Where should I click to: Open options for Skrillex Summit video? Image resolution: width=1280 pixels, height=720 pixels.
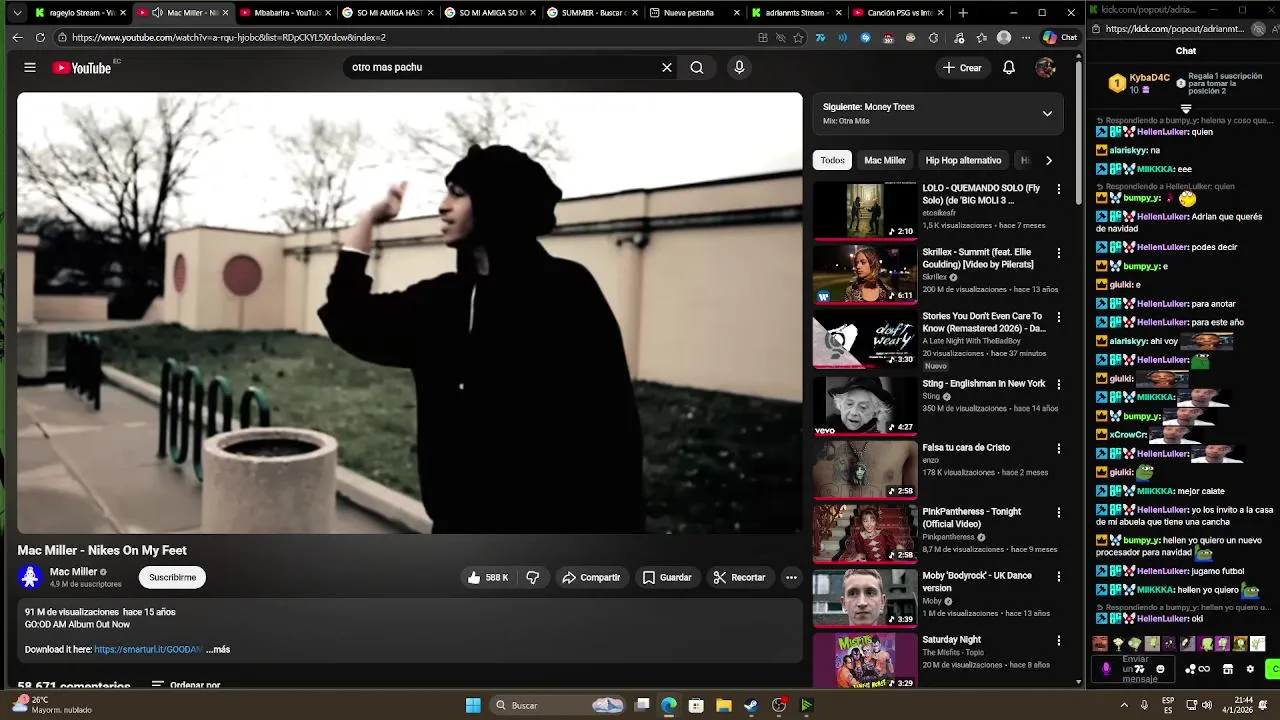pyautogui.click(x=1059, y=253)
